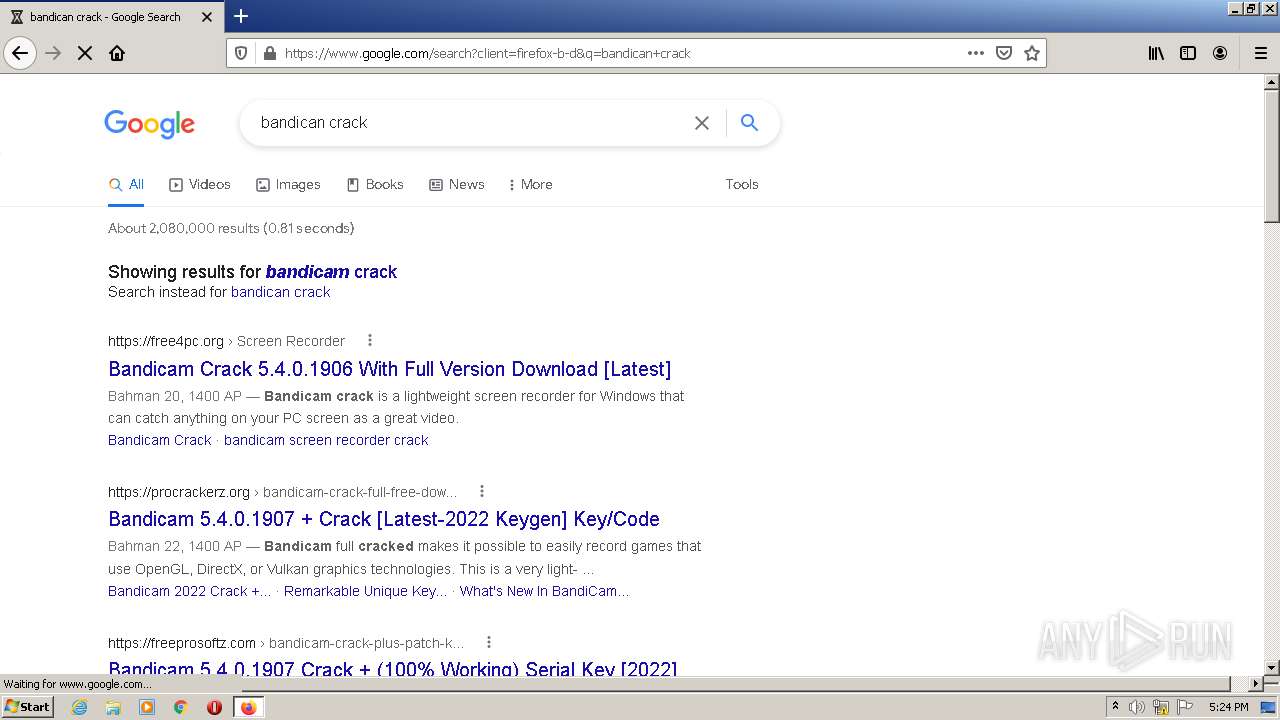The height and width of the screenshot is (720, 1280).
Task: Search instead for 'bandican crack' link
Action: pyautogui.click(x=280, y=292)
